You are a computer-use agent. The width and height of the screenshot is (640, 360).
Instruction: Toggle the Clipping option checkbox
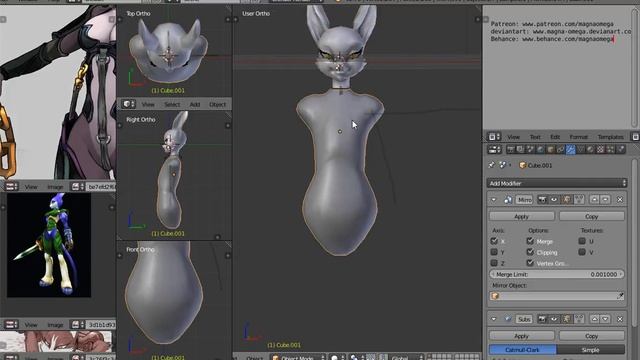tap(530, 252)
